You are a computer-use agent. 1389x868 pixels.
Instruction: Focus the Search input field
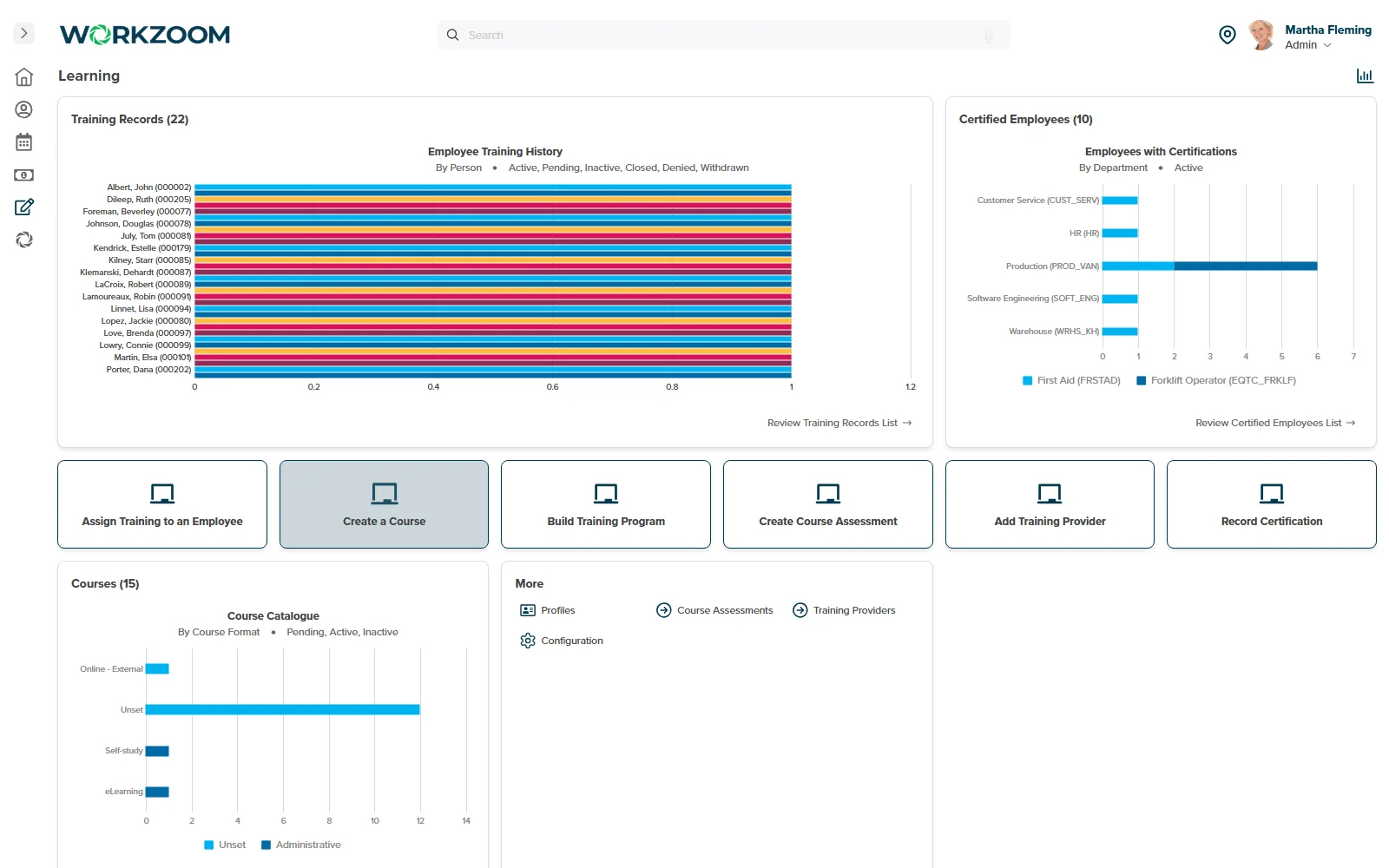[x=723, y=35]
